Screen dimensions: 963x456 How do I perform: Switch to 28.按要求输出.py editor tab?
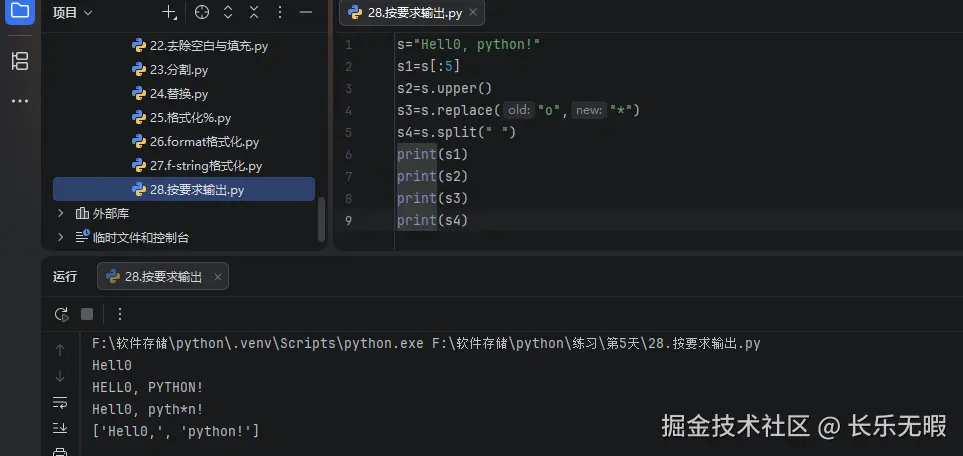(x=412, y=13)
